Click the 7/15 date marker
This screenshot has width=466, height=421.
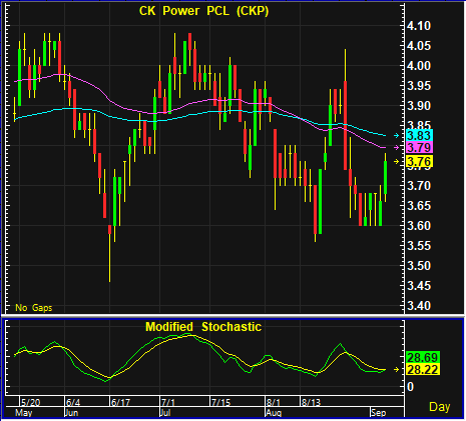coord(221,402)
